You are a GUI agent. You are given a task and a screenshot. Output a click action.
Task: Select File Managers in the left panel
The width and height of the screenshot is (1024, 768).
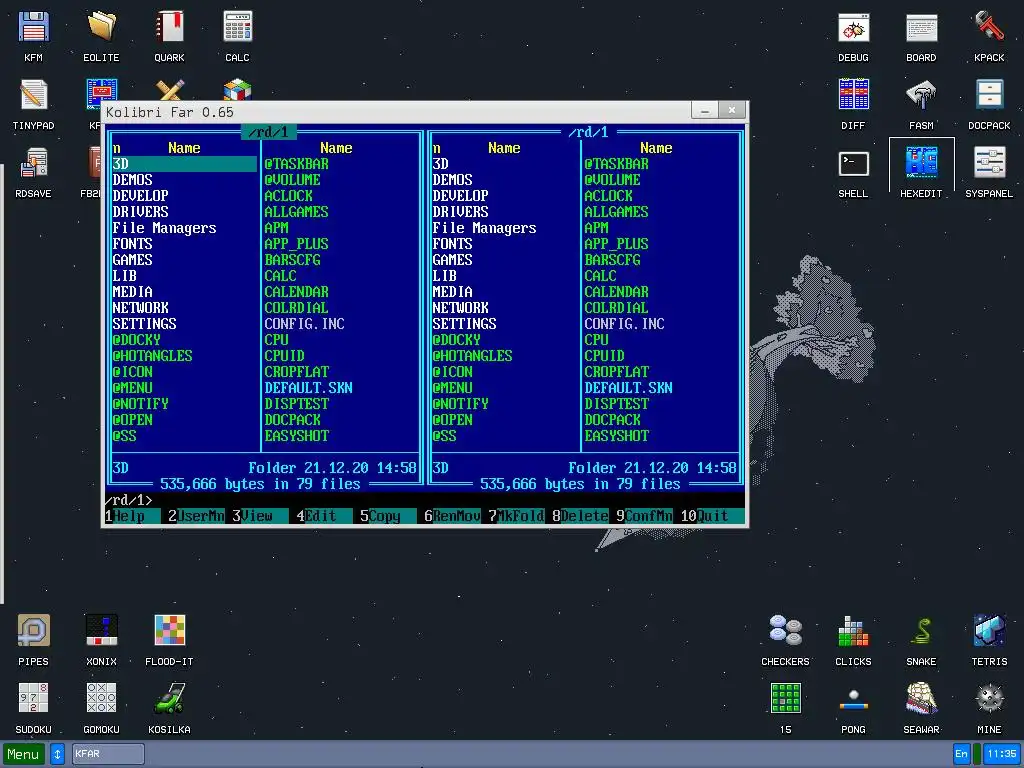pos(165,228)
